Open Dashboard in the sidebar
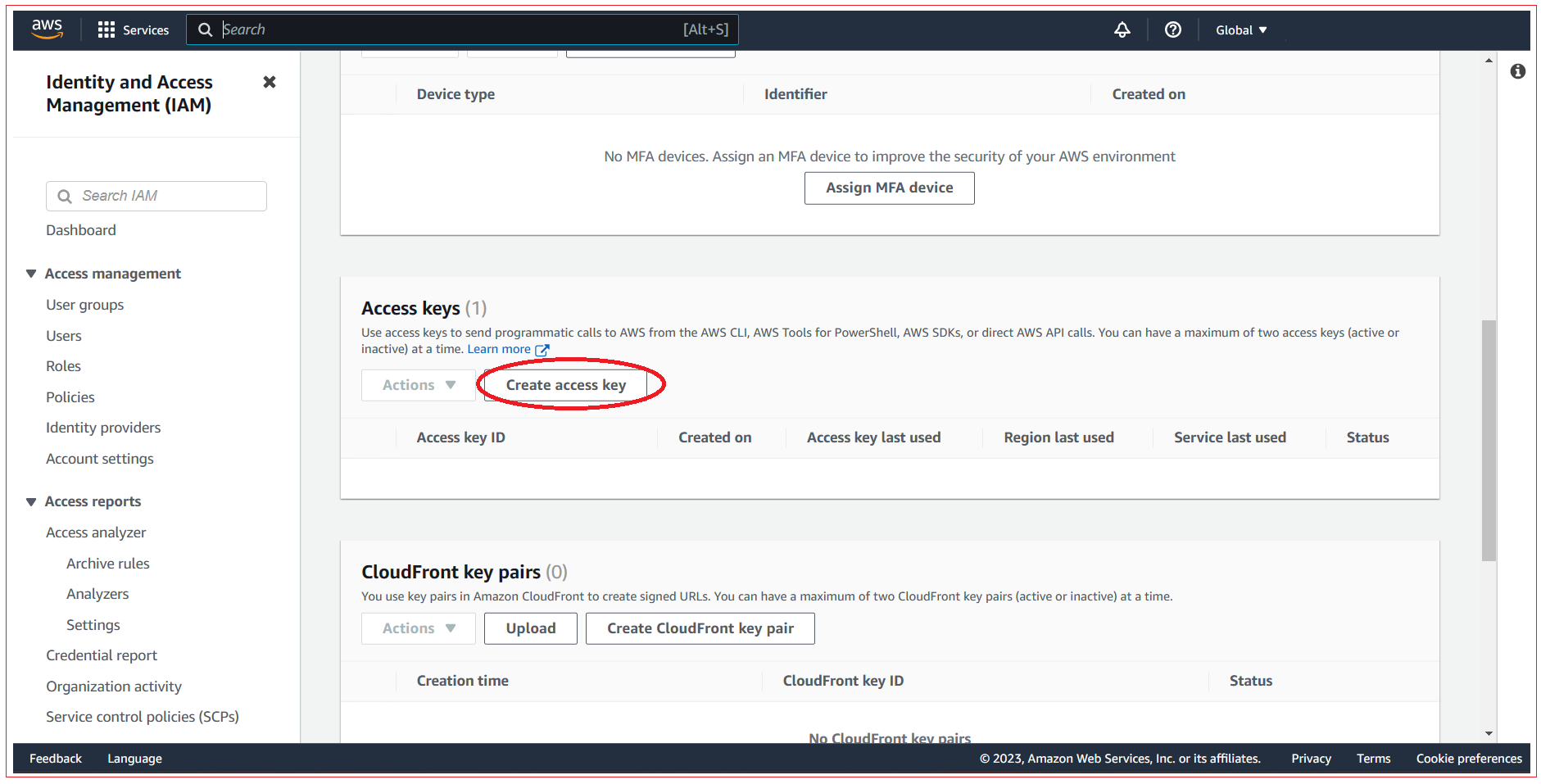Screen dimensions: 1541x784 (81, 230)
